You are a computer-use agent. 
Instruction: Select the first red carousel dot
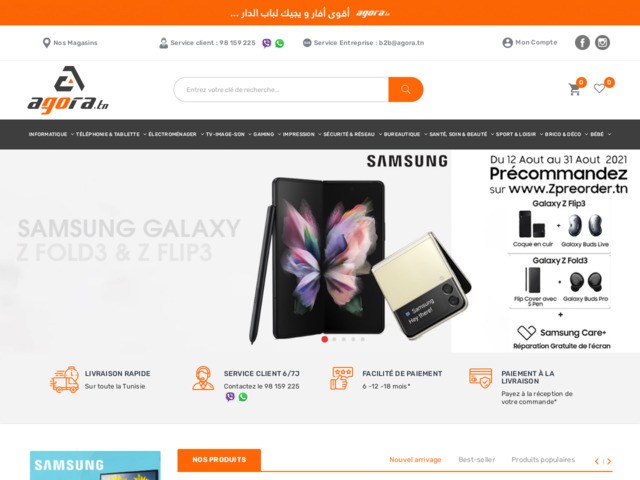[x=324, y=339]
